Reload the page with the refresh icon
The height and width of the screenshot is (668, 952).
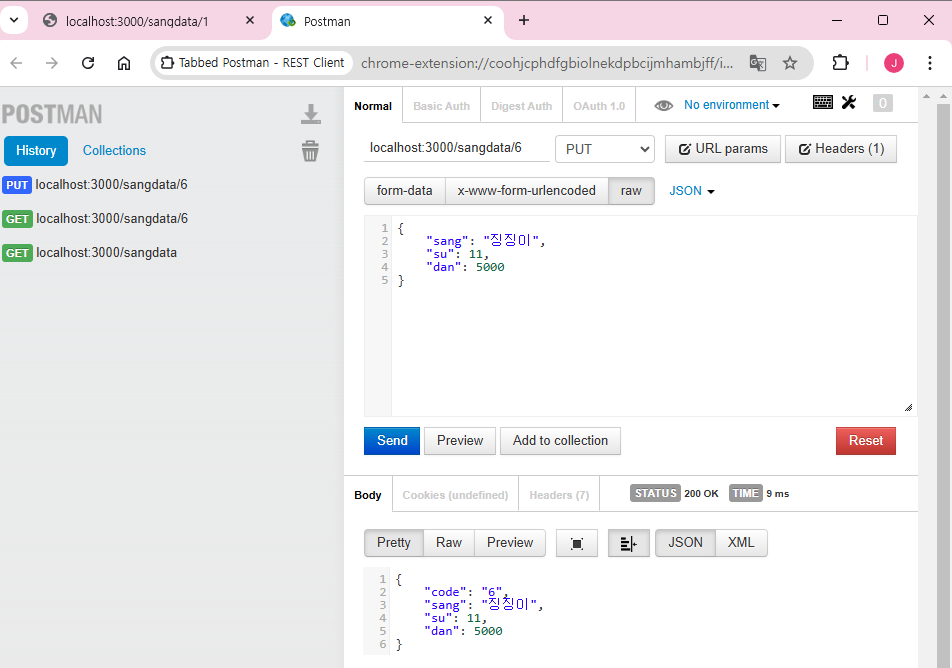88,63
